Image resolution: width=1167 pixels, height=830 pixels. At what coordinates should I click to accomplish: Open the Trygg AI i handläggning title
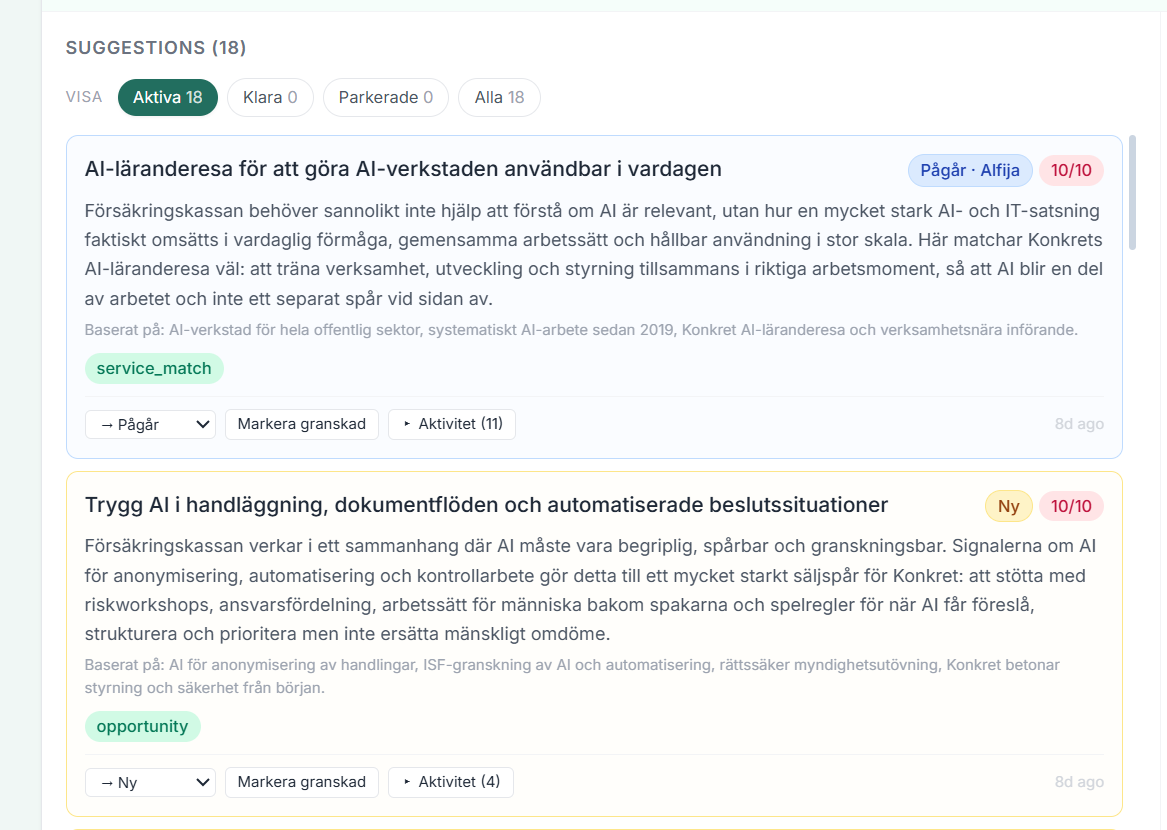pyautogui.click(x=486, y=505)
